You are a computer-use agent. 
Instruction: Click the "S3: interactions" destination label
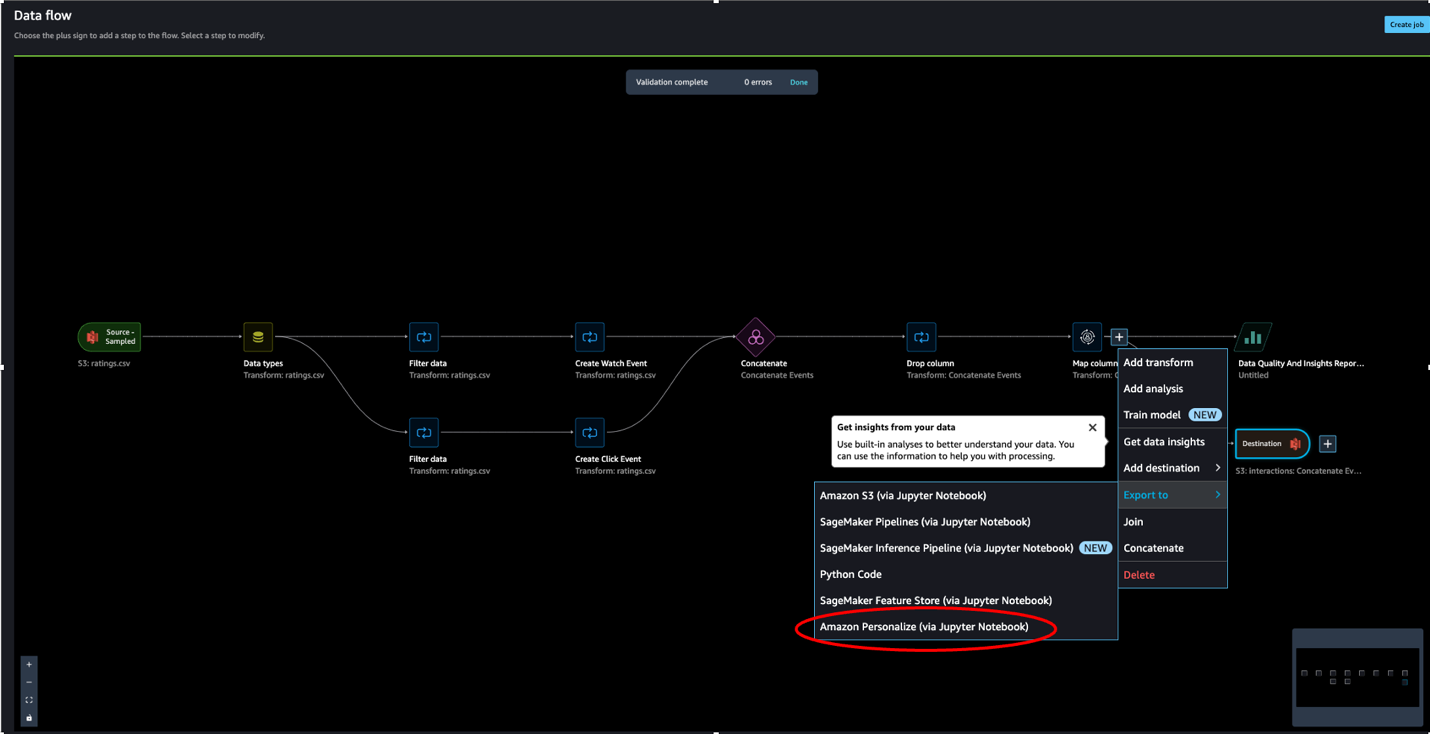tap(1298, 470)
